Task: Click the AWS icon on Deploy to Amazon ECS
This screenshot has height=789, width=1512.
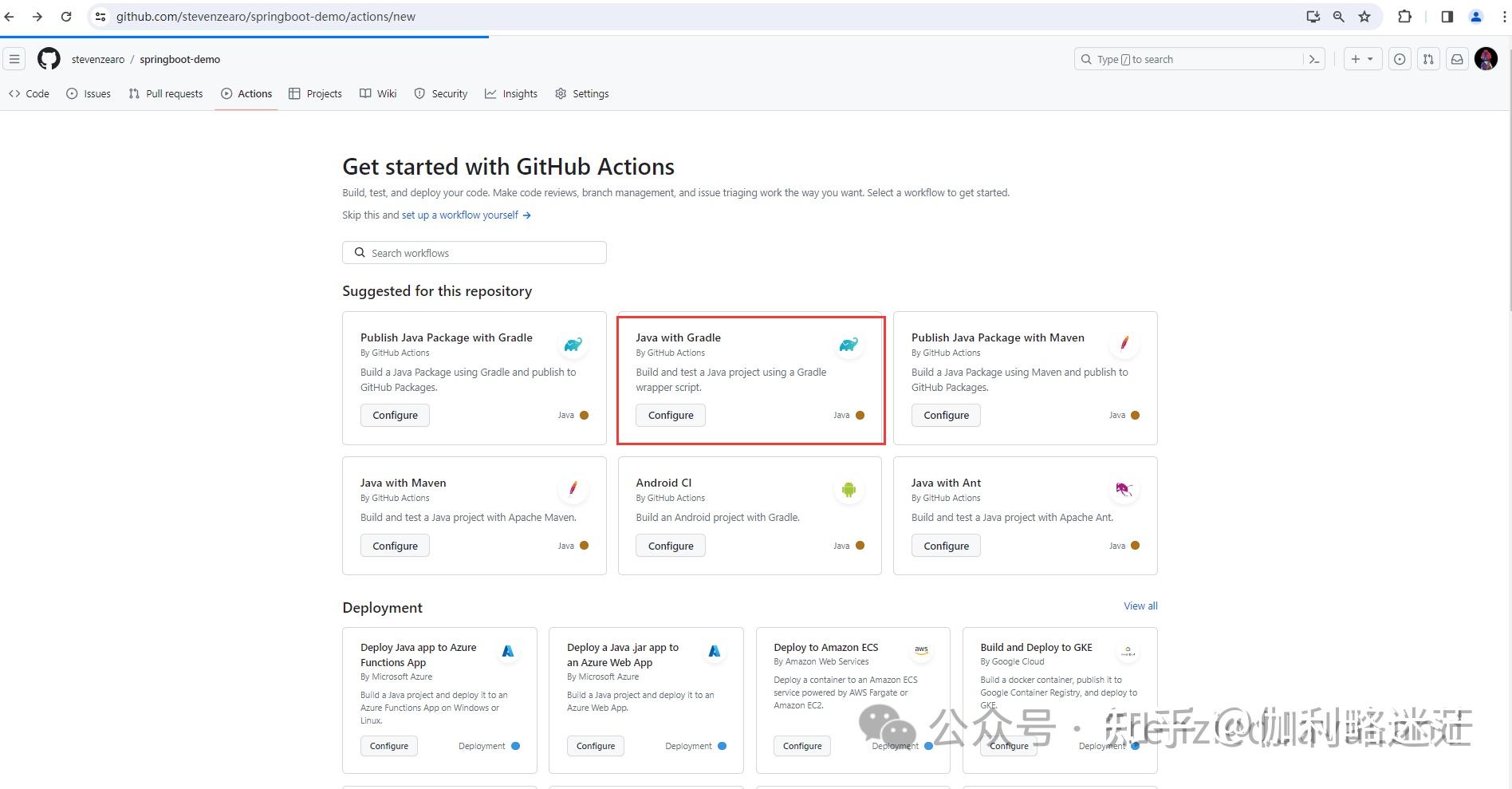Action: coord(921,650)
